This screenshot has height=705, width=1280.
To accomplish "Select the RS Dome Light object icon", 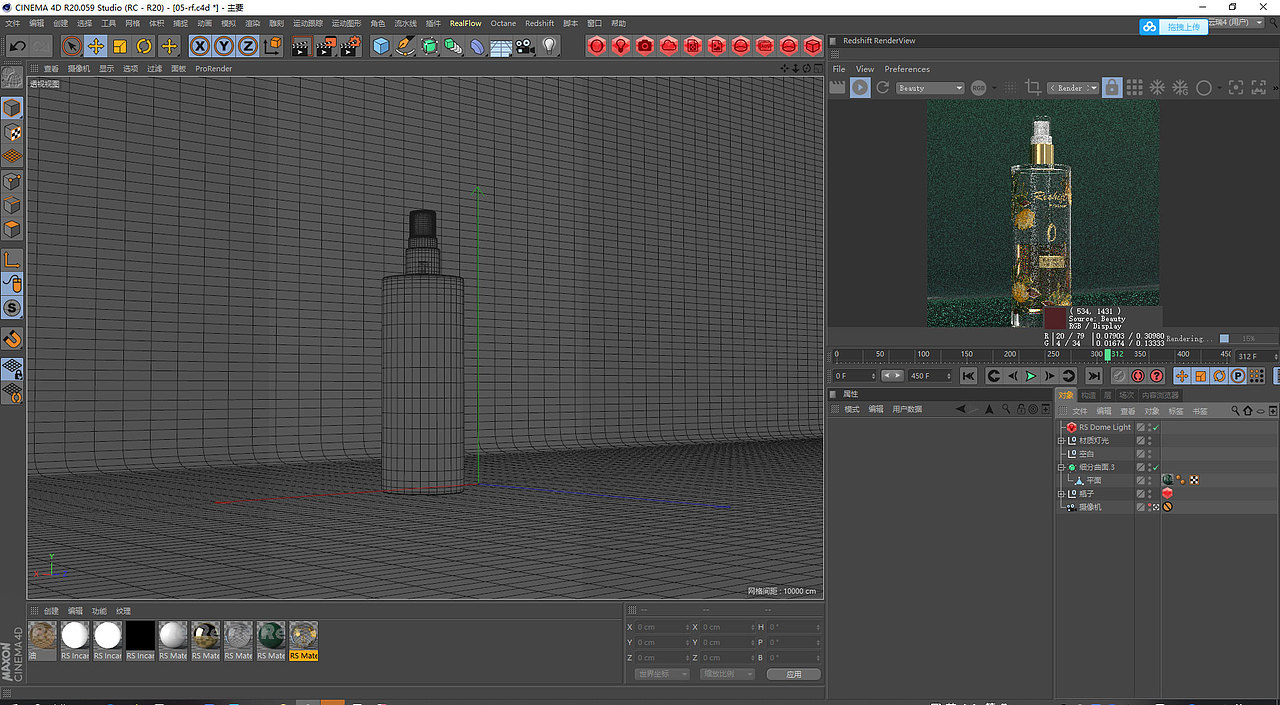I will [x=1071, y=427].
